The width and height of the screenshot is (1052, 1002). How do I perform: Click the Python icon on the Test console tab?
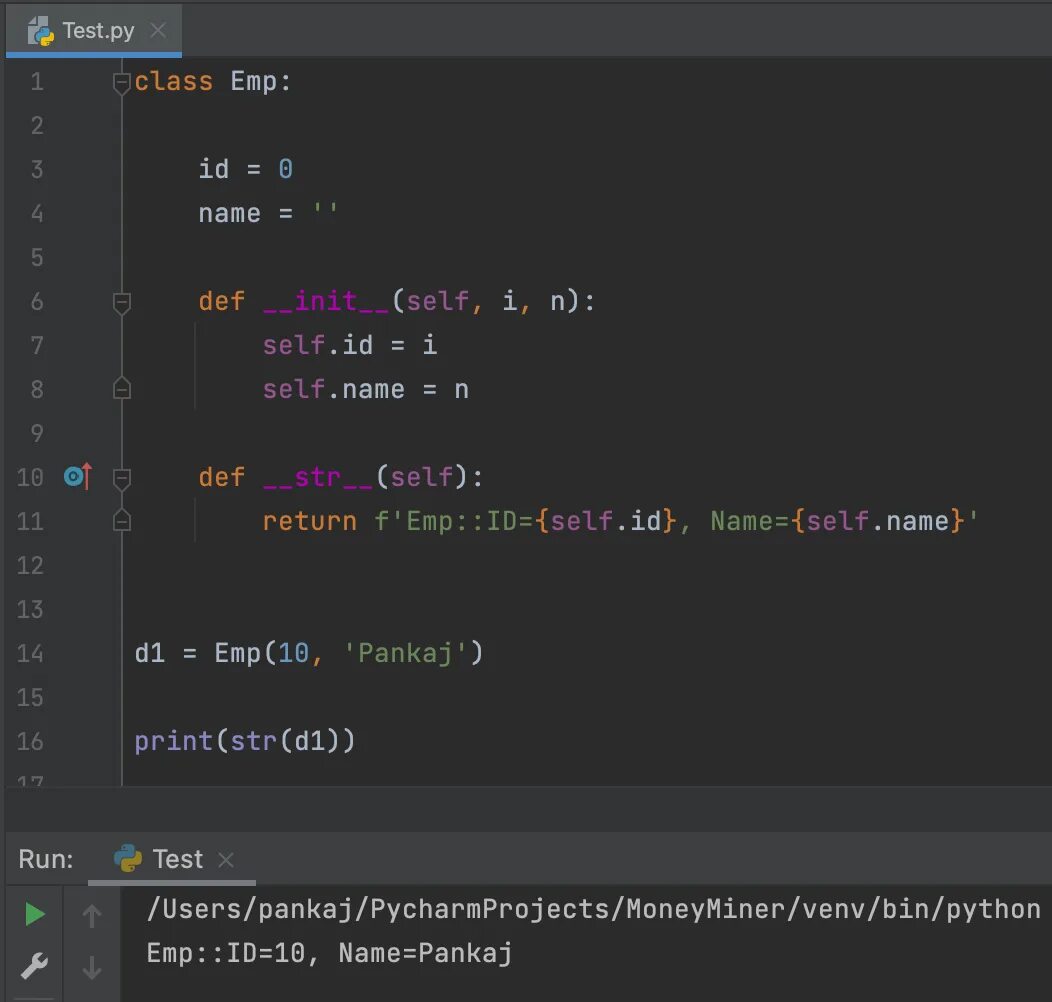127,858
